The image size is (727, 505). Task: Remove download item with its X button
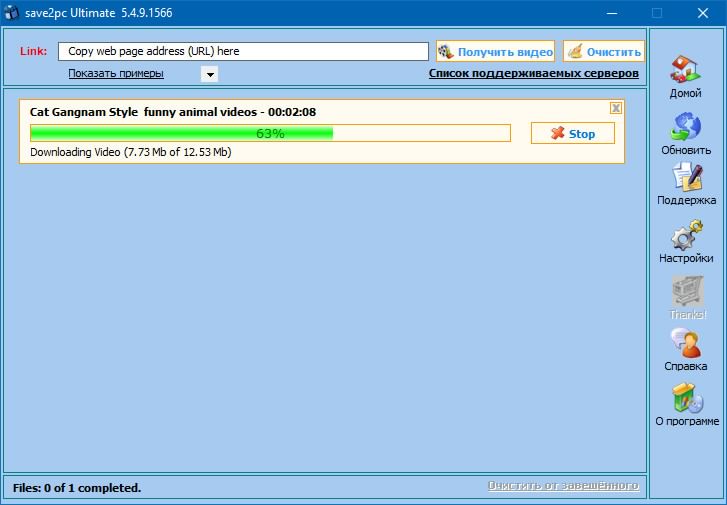coord(616,108)
